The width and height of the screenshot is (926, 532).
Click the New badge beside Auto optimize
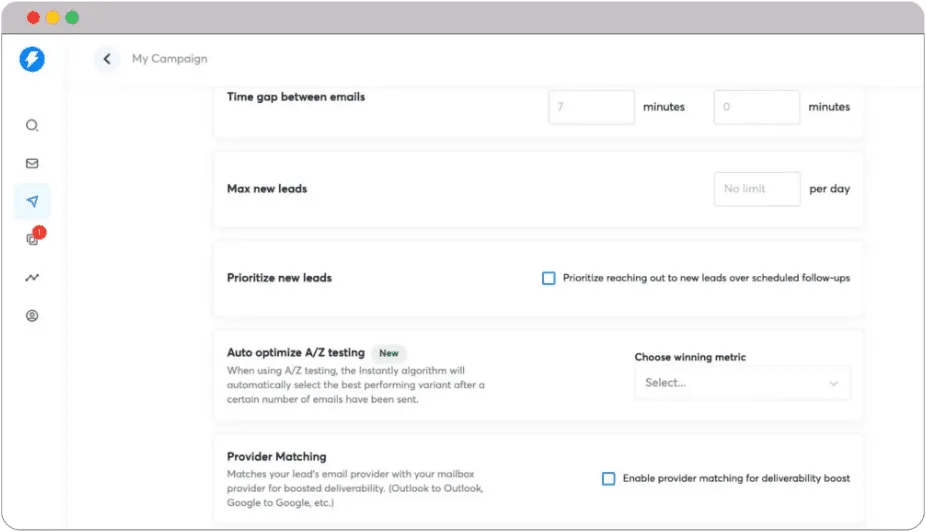[388, 353]
